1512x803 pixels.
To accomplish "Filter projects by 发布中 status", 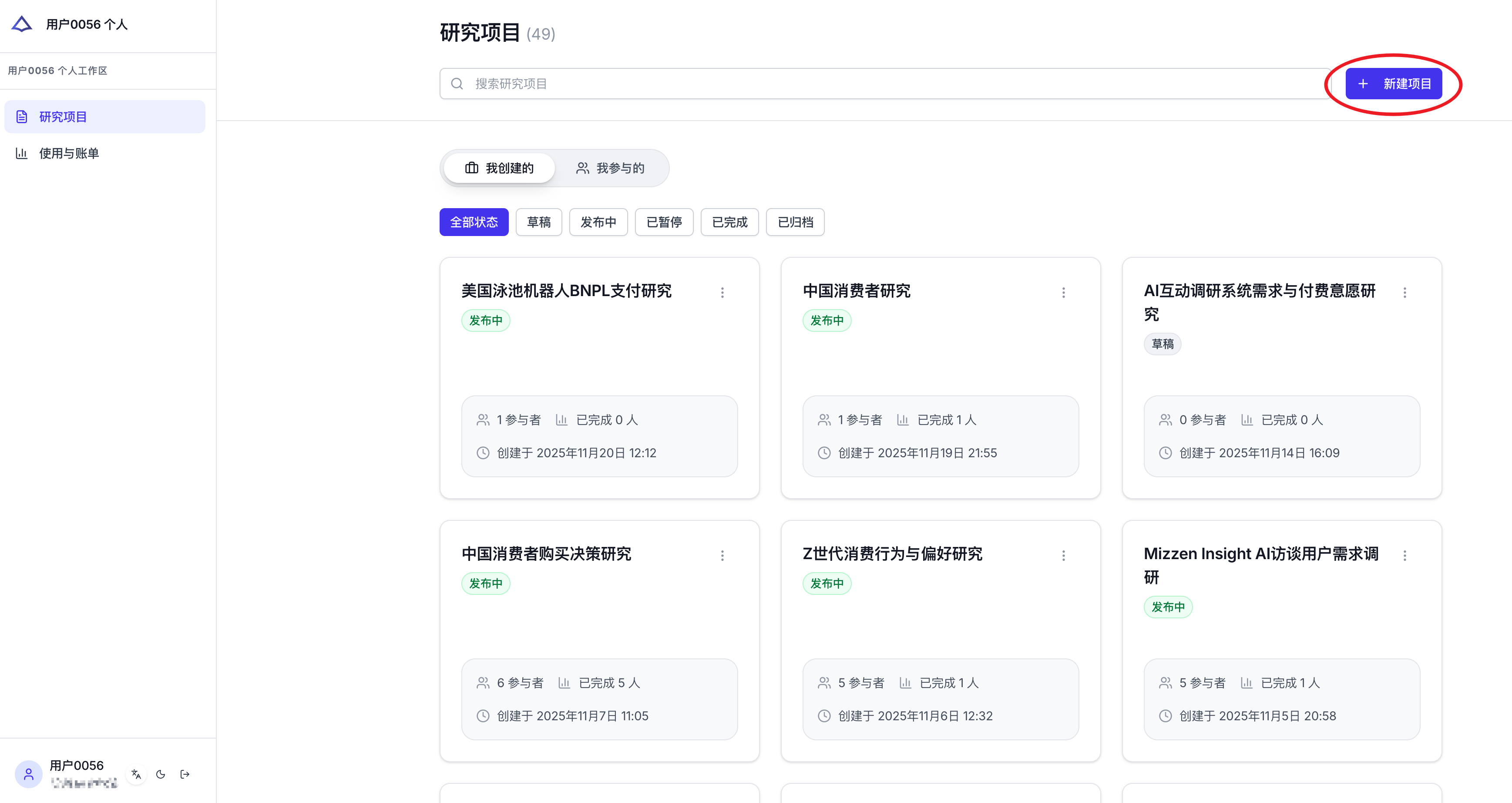I will 598,222.
